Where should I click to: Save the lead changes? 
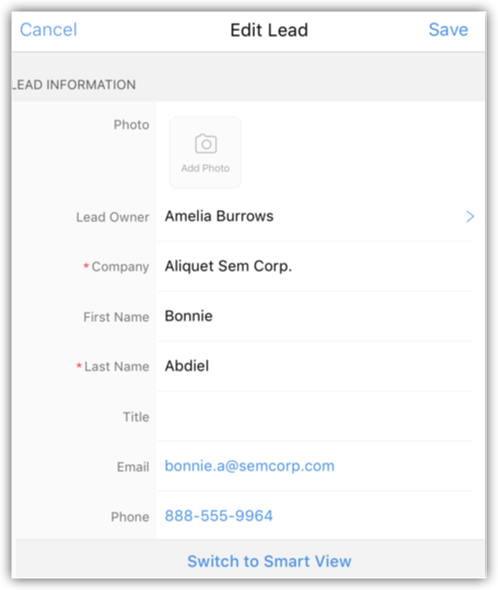pos(448,30)
